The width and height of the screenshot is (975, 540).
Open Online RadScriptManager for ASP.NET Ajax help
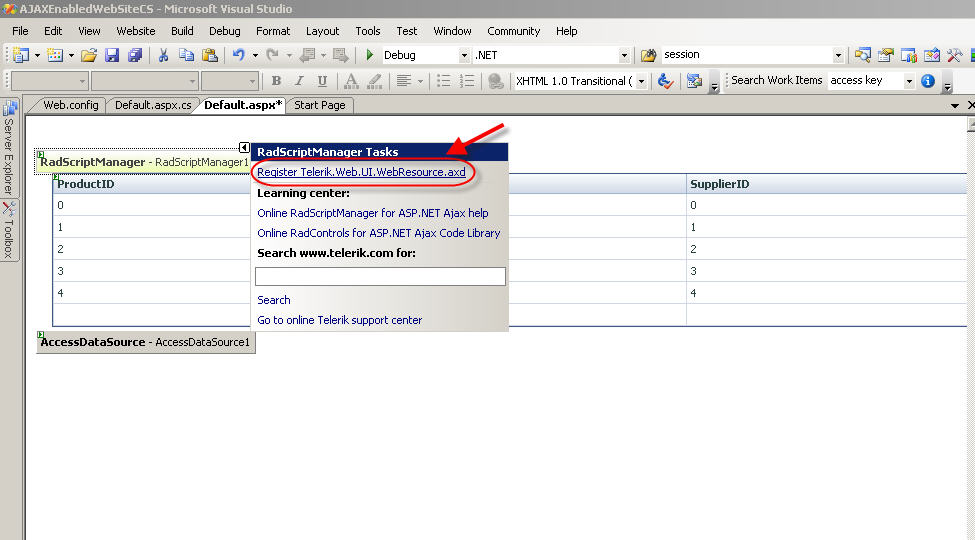[x=373, y=213]
